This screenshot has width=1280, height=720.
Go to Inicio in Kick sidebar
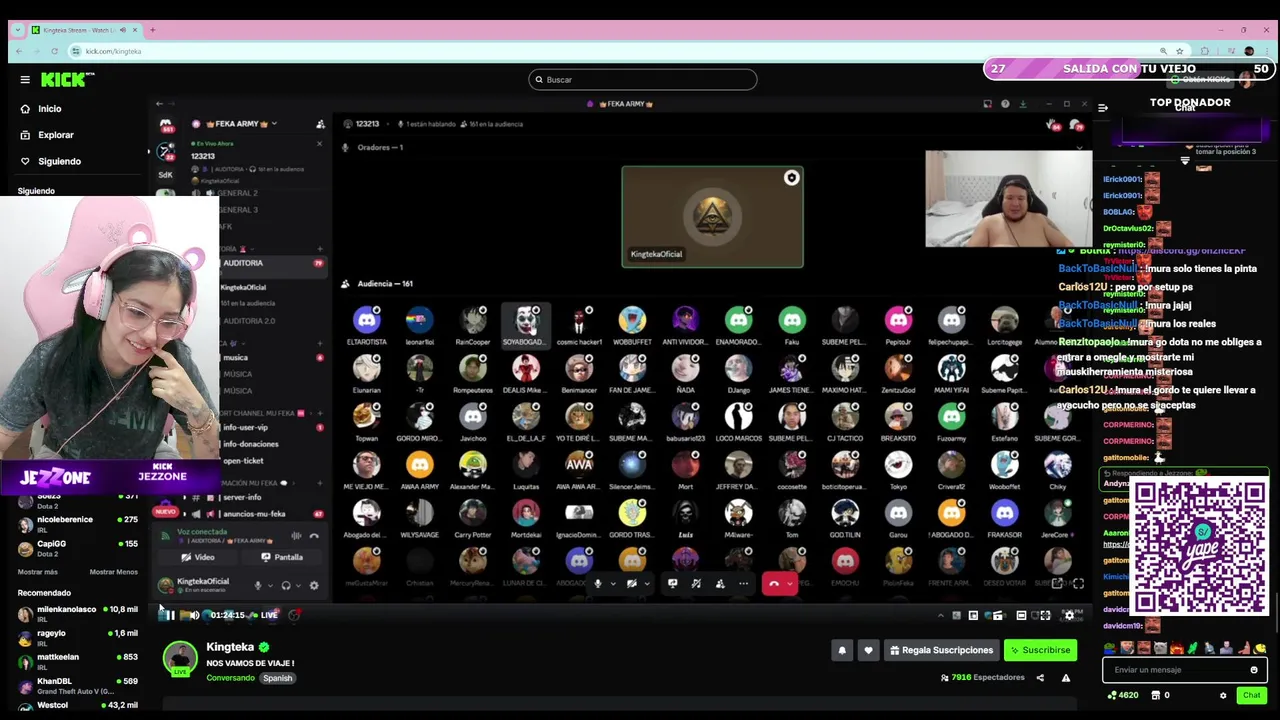(40, 109)
